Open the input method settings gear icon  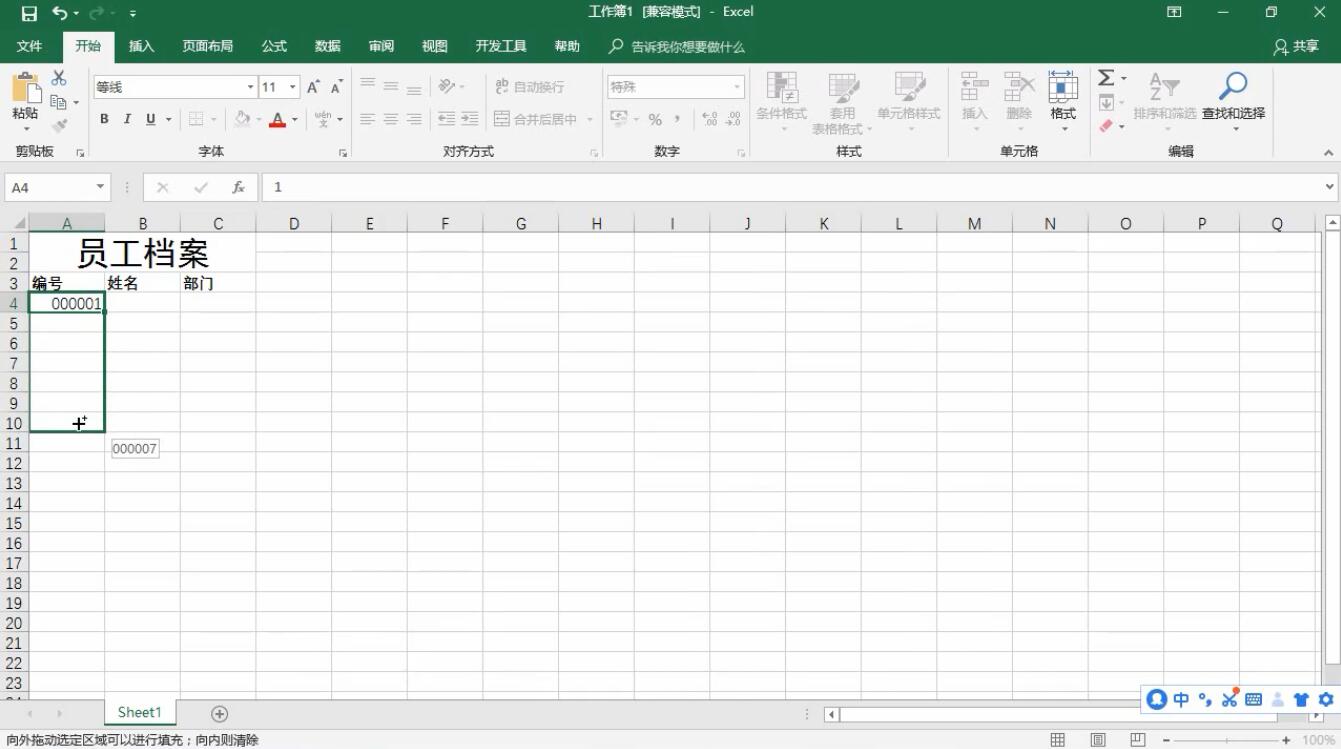[1326, 699]
